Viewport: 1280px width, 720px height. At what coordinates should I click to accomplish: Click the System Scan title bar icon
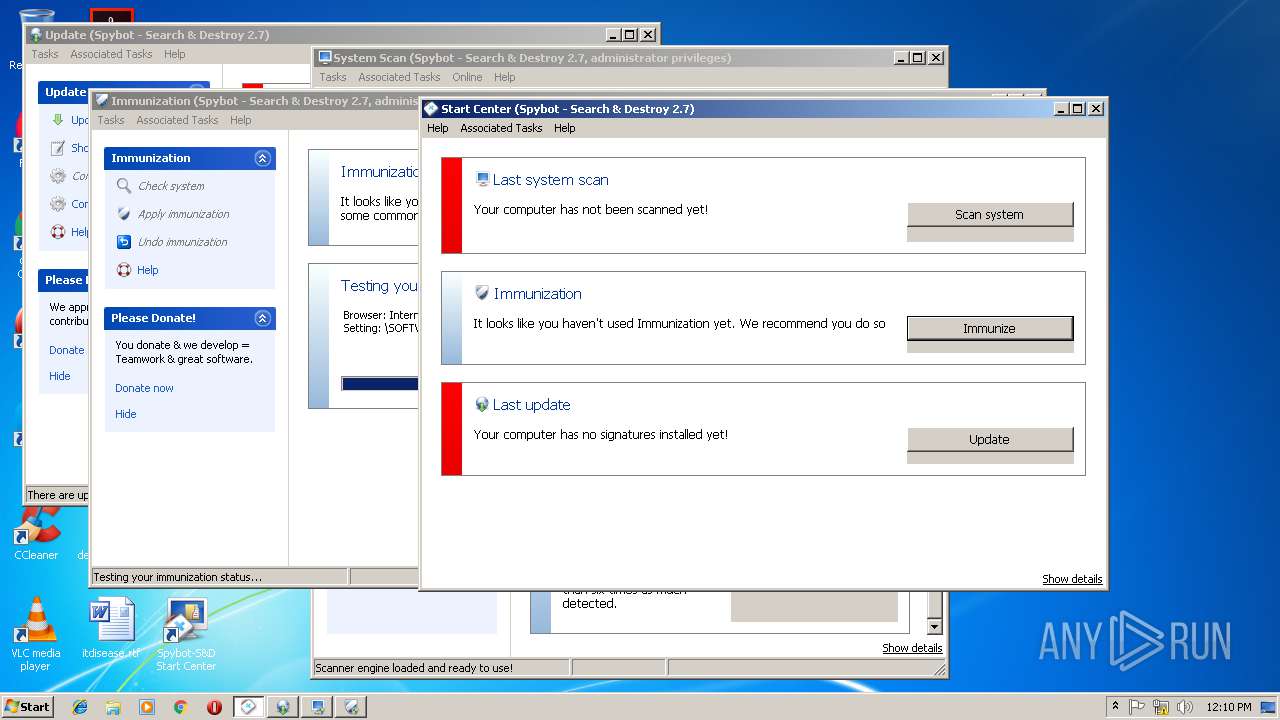coord(325,58)
